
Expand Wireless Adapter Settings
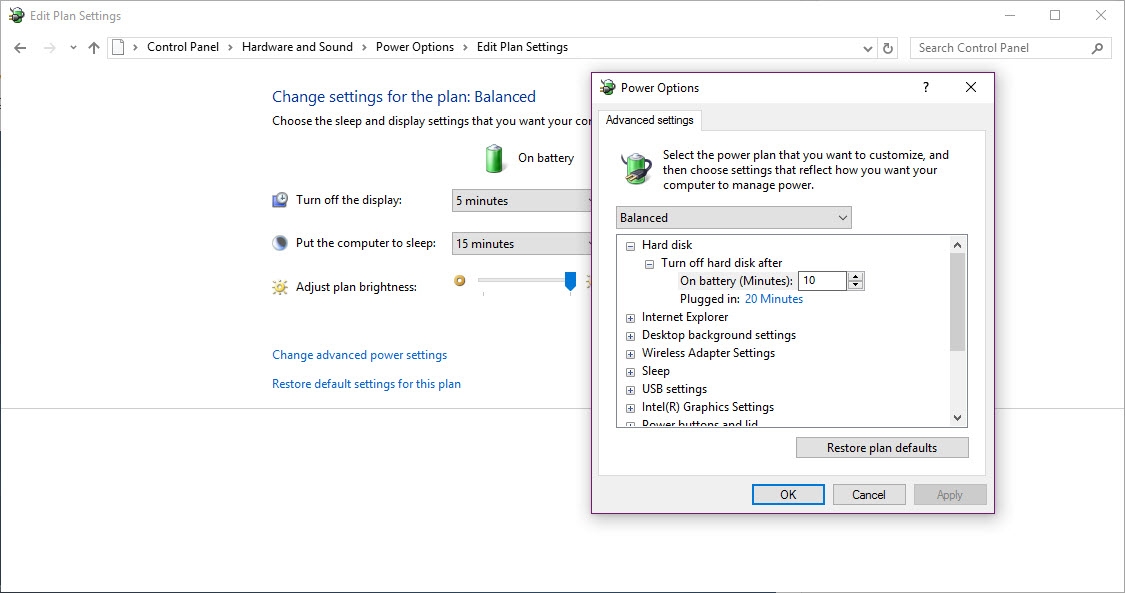tap(631, 354)
